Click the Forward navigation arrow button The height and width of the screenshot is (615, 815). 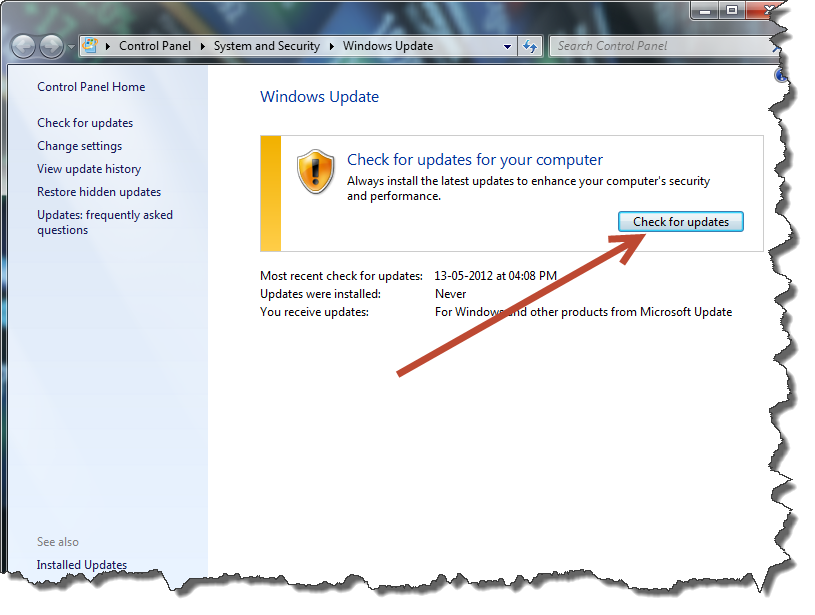(51, 47)
